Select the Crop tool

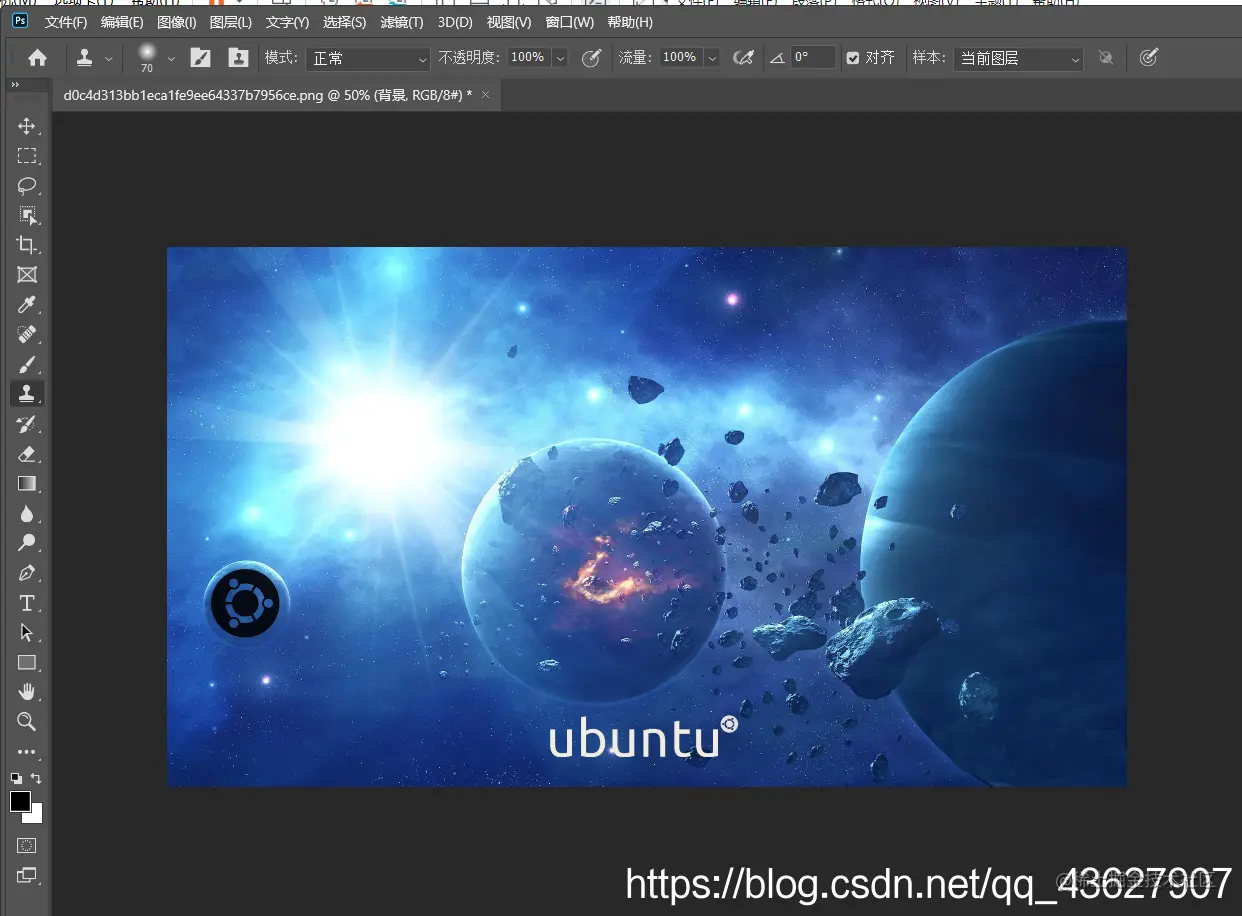27,245
